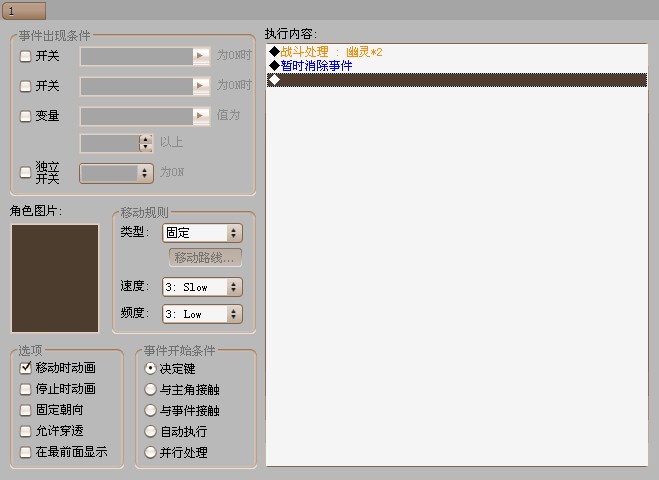
Task: Check the 固定朝向 option
Action: (x=26, y=410)
